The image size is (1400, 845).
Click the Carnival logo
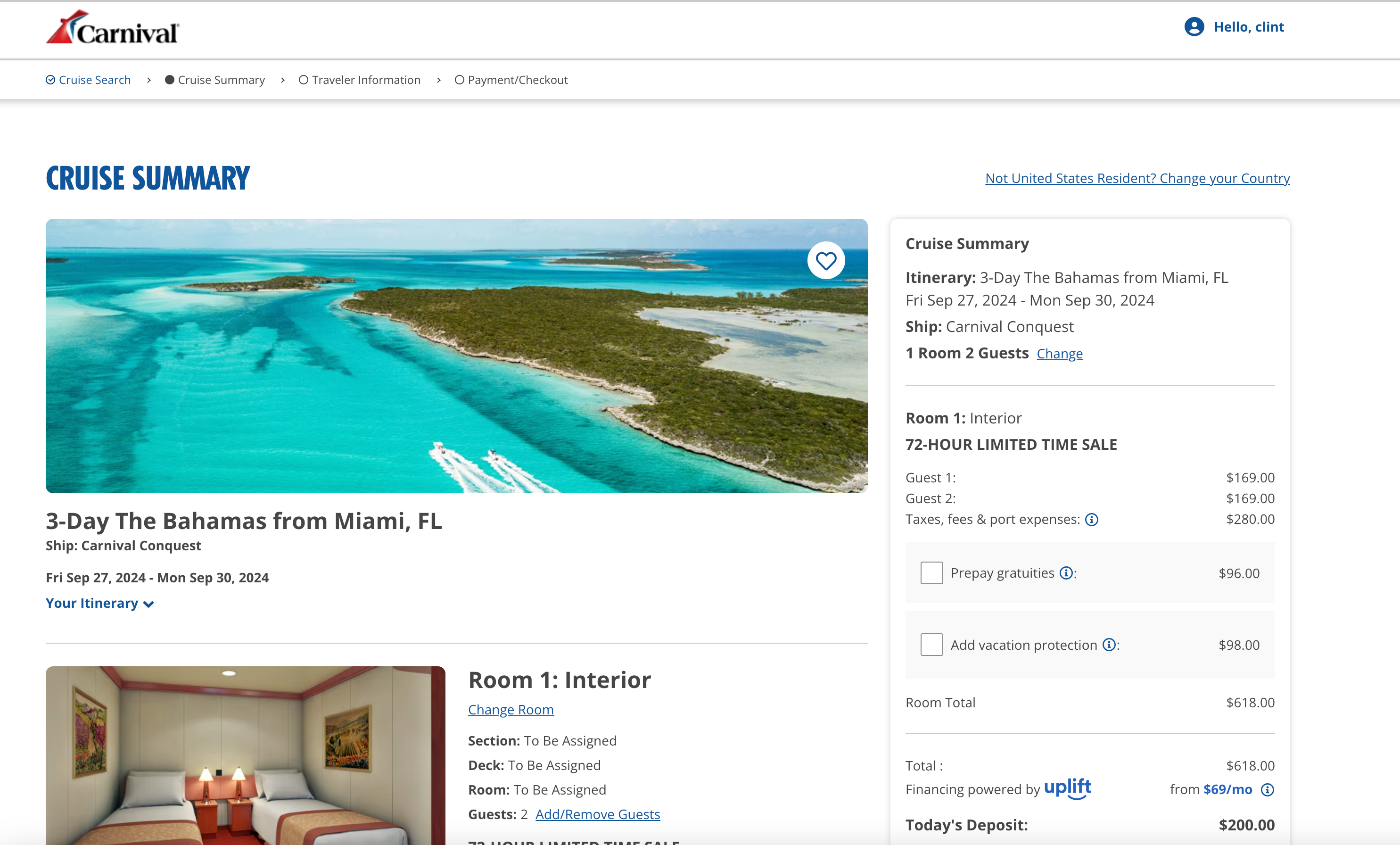(113, 27)
